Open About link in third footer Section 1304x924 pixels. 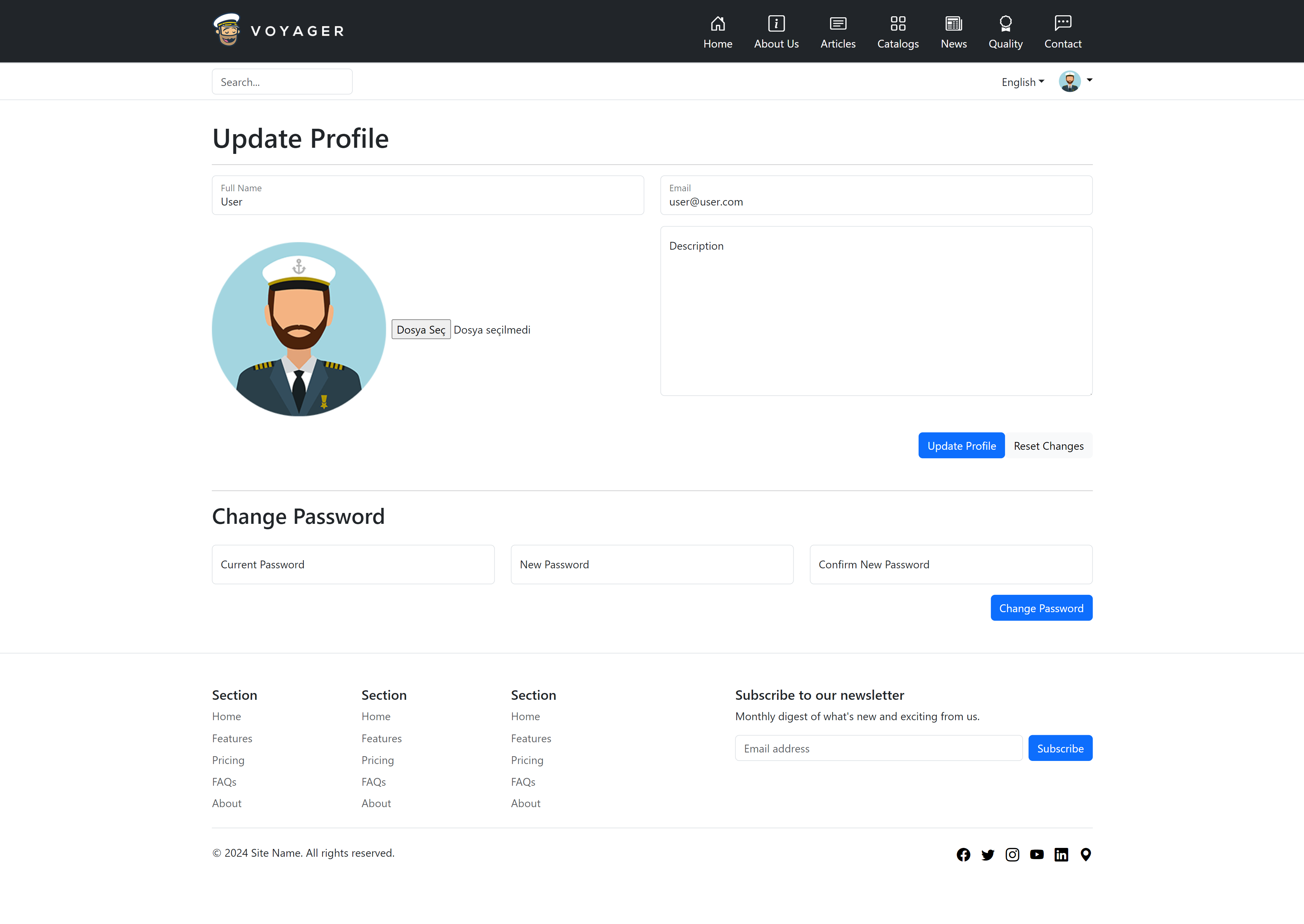526,803
